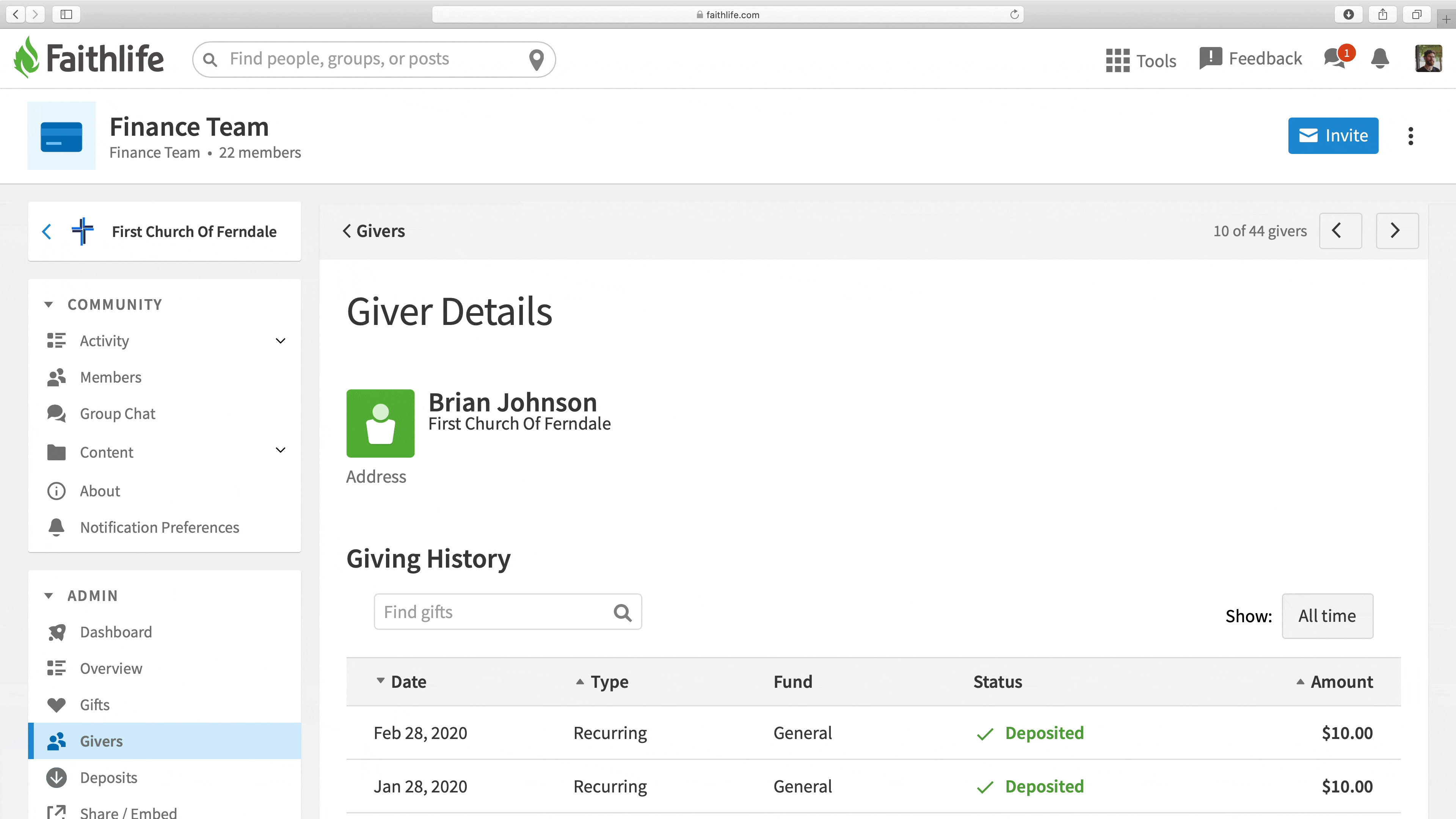
Task: Open the three-dot more options menu
Action: point(1411,136)
